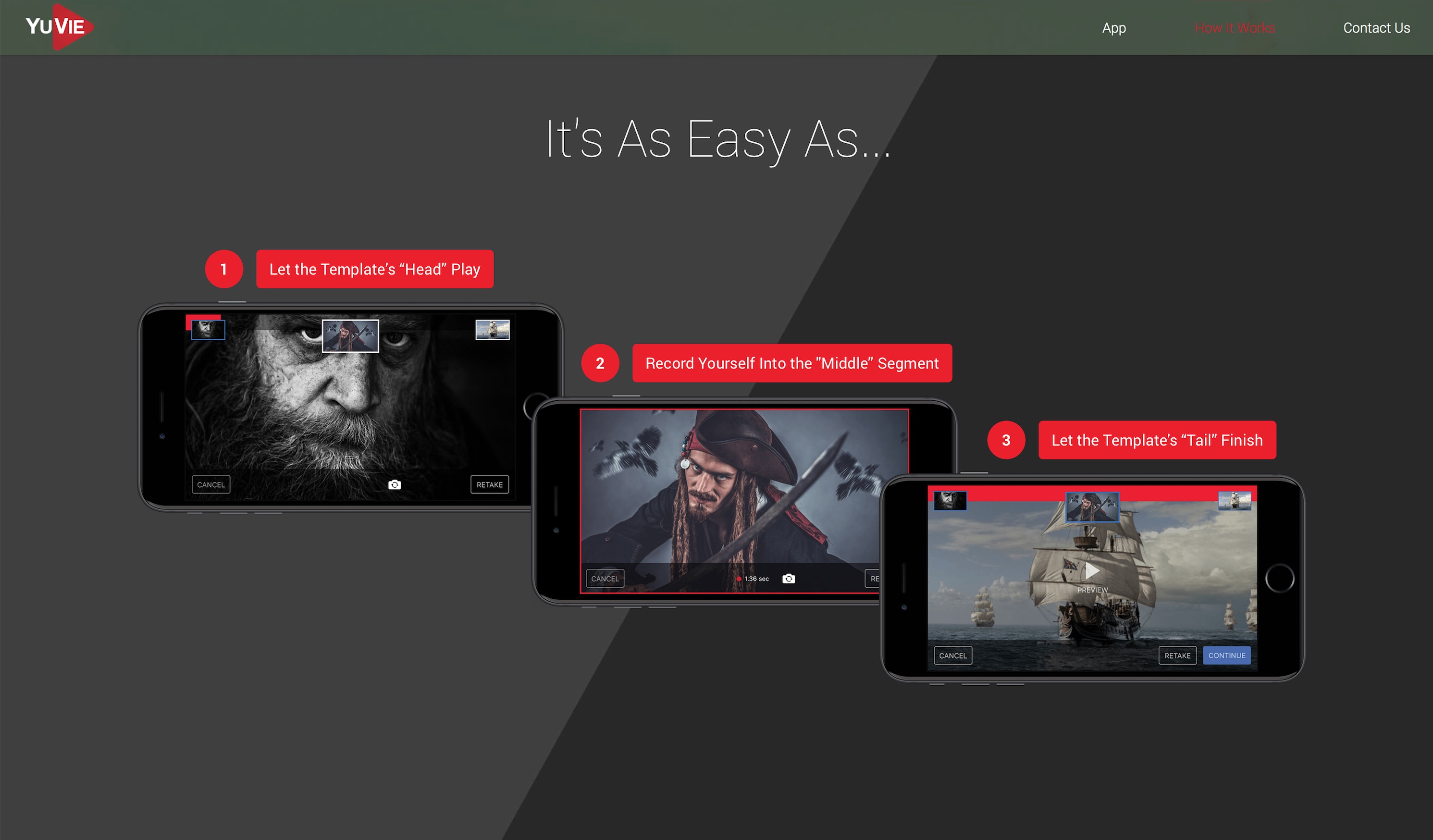
Task: Open the Contact Us nav link
Action: (1376, 28)
